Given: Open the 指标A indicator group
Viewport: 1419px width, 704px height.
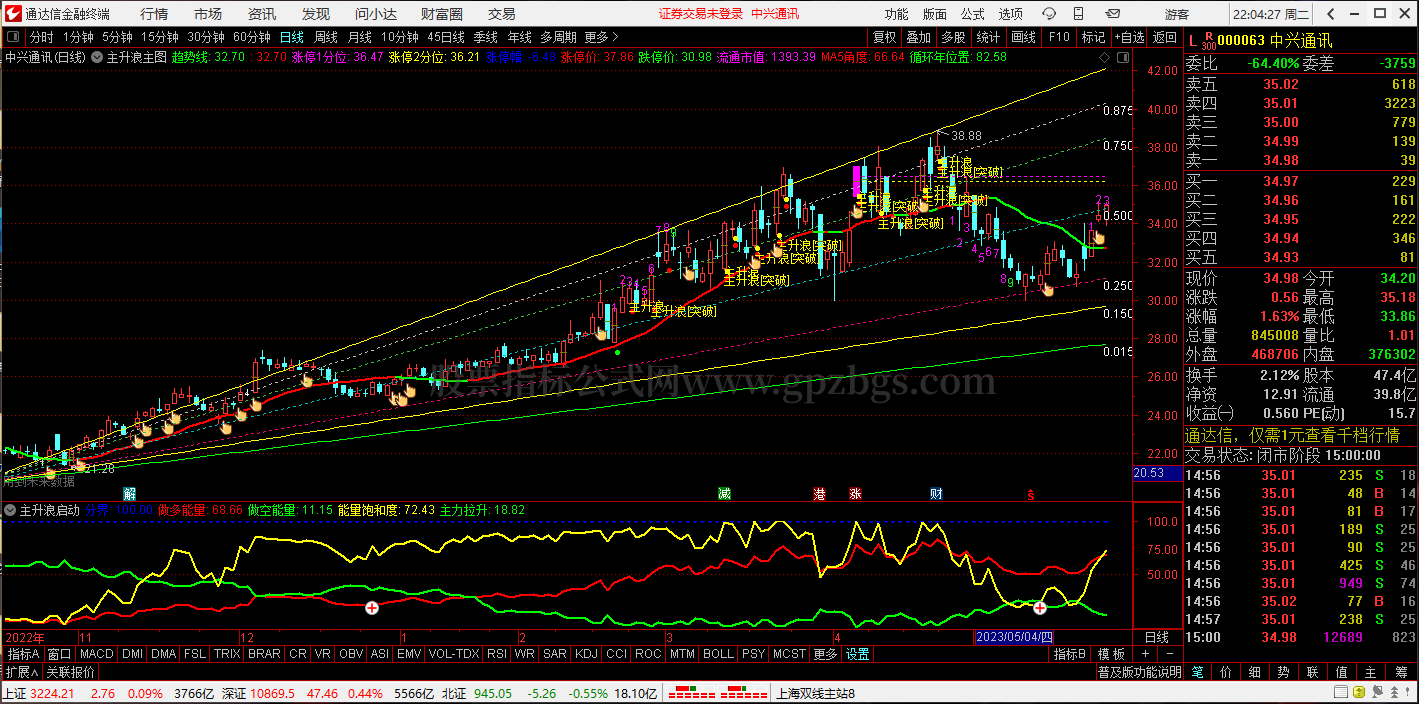Looking at the screenshot, I should pos(23,654).
